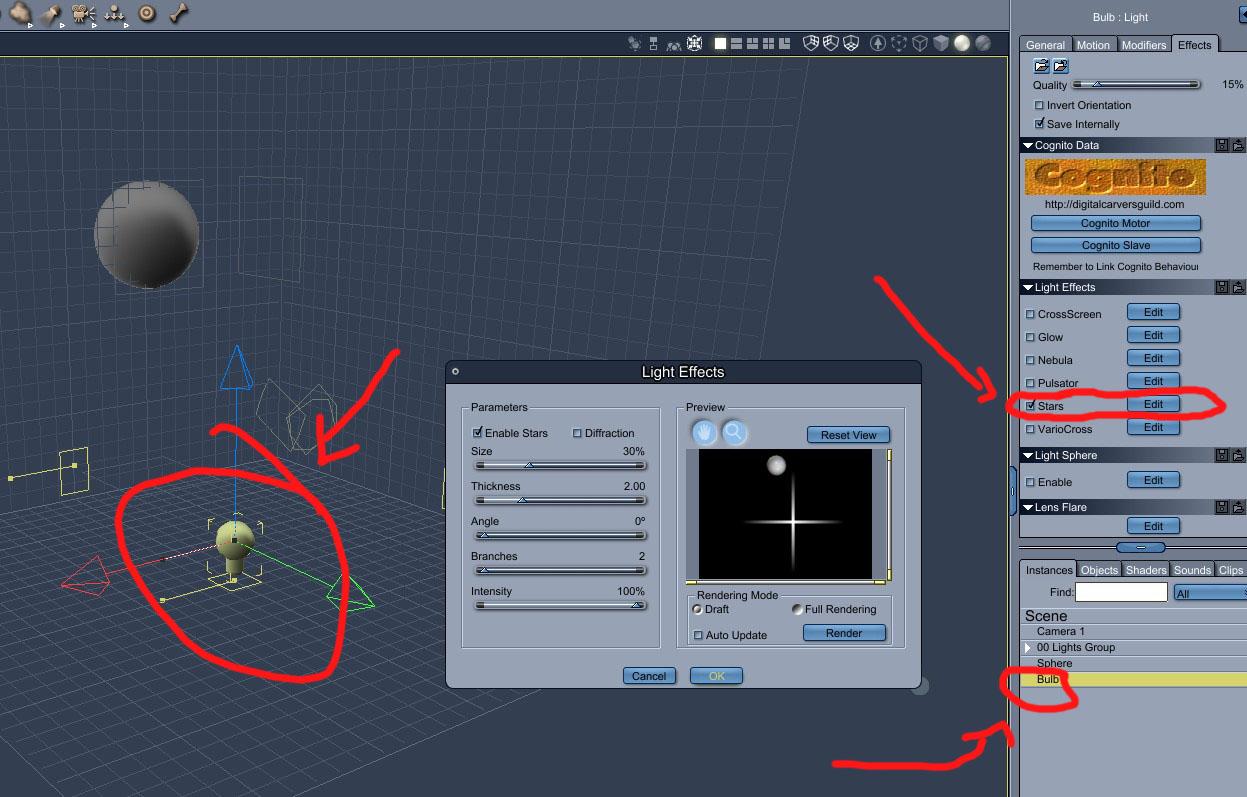Enable the Nebula light effect
Image resolution: width=1247 pixels, height=797 pixels.
1030,360
